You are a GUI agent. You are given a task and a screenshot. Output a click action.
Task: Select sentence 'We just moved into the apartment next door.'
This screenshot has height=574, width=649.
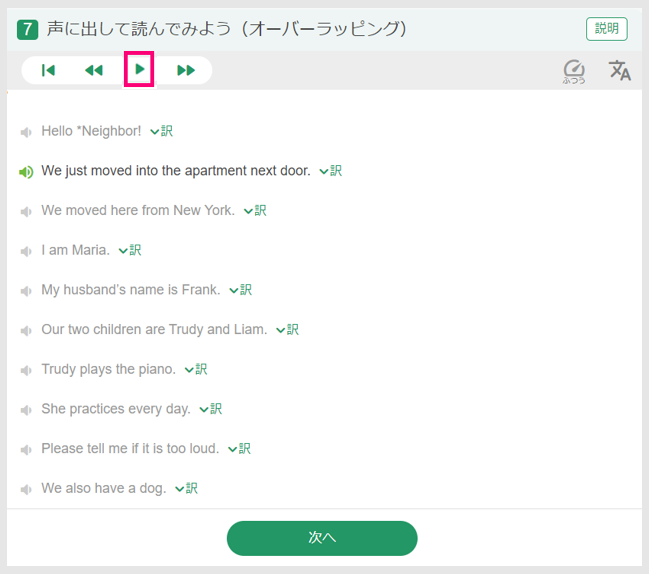tap(176, 171)
